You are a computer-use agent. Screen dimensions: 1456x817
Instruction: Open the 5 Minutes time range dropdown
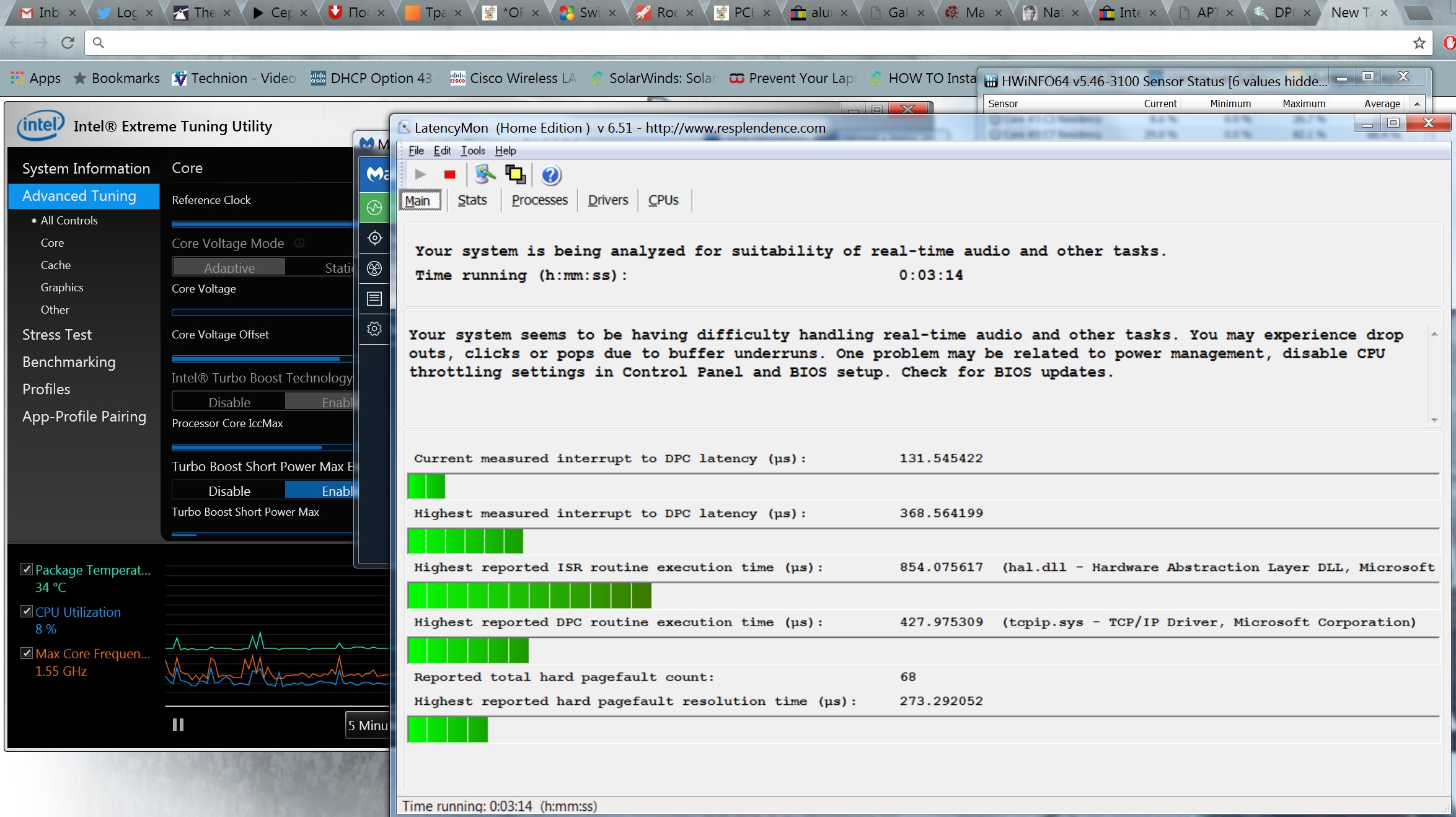(368, 725)
